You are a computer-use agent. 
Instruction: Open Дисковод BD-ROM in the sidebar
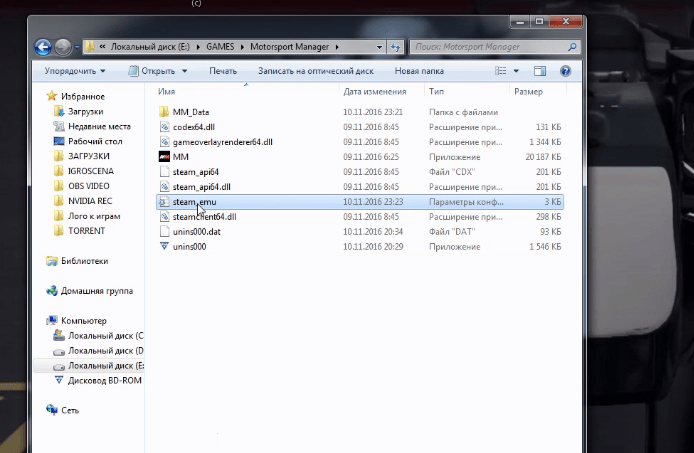104,380
